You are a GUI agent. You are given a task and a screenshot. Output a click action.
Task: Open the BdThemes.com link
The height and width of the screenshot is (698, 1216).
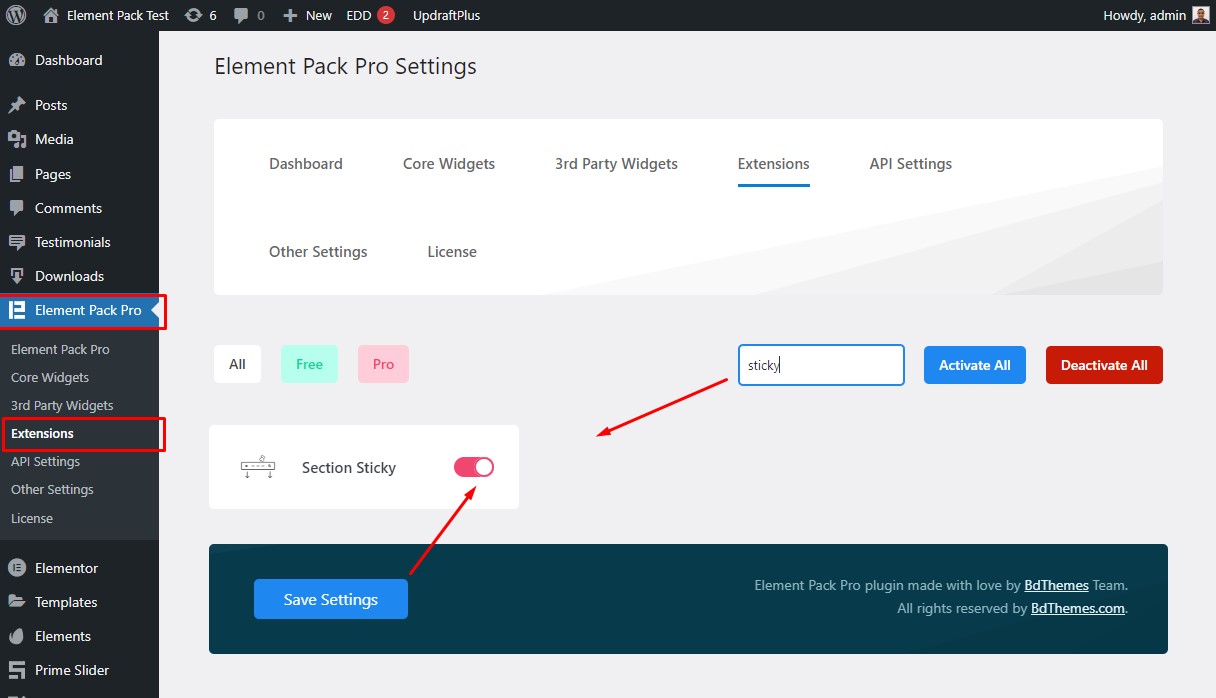(x=1076, y=608)
